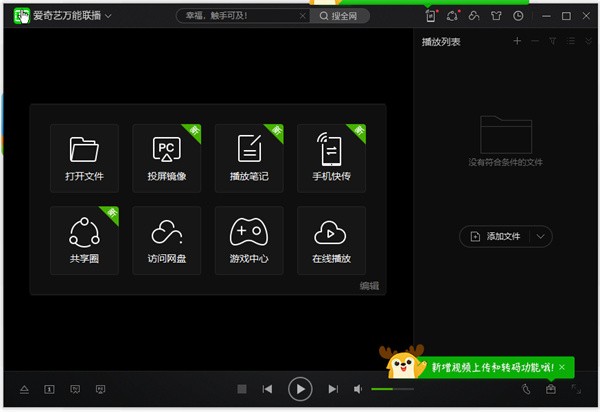The height and width of the screenshot is (412, 600).
Task: Click the 搜全网 search button
Action: 341,16
